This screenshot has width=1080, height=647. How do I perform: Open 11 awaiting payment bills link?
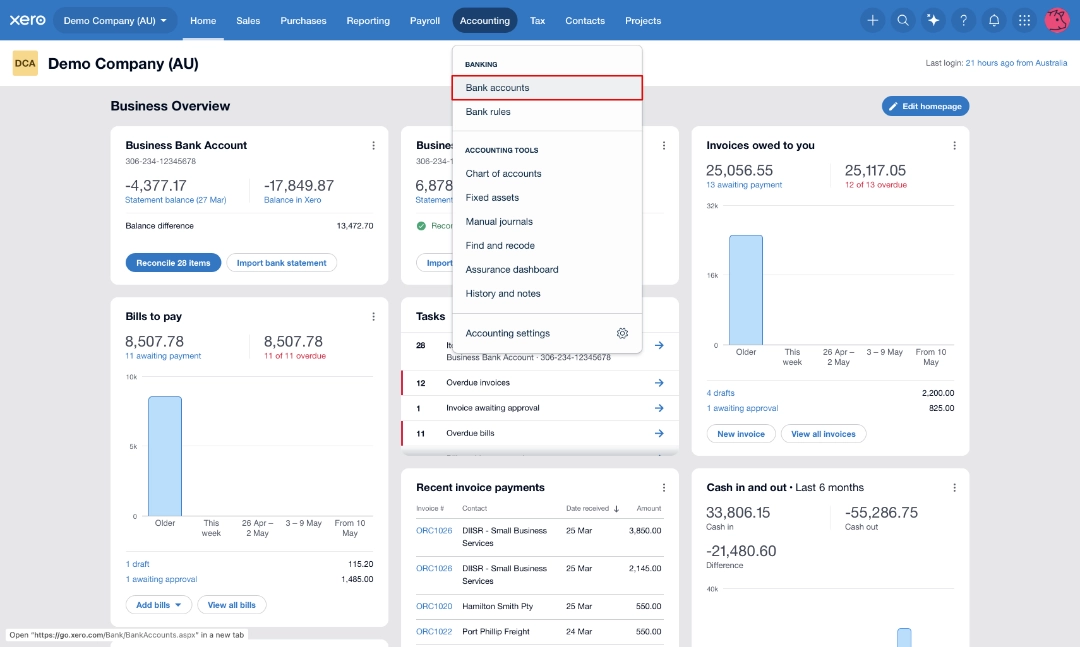pos(163,356)
